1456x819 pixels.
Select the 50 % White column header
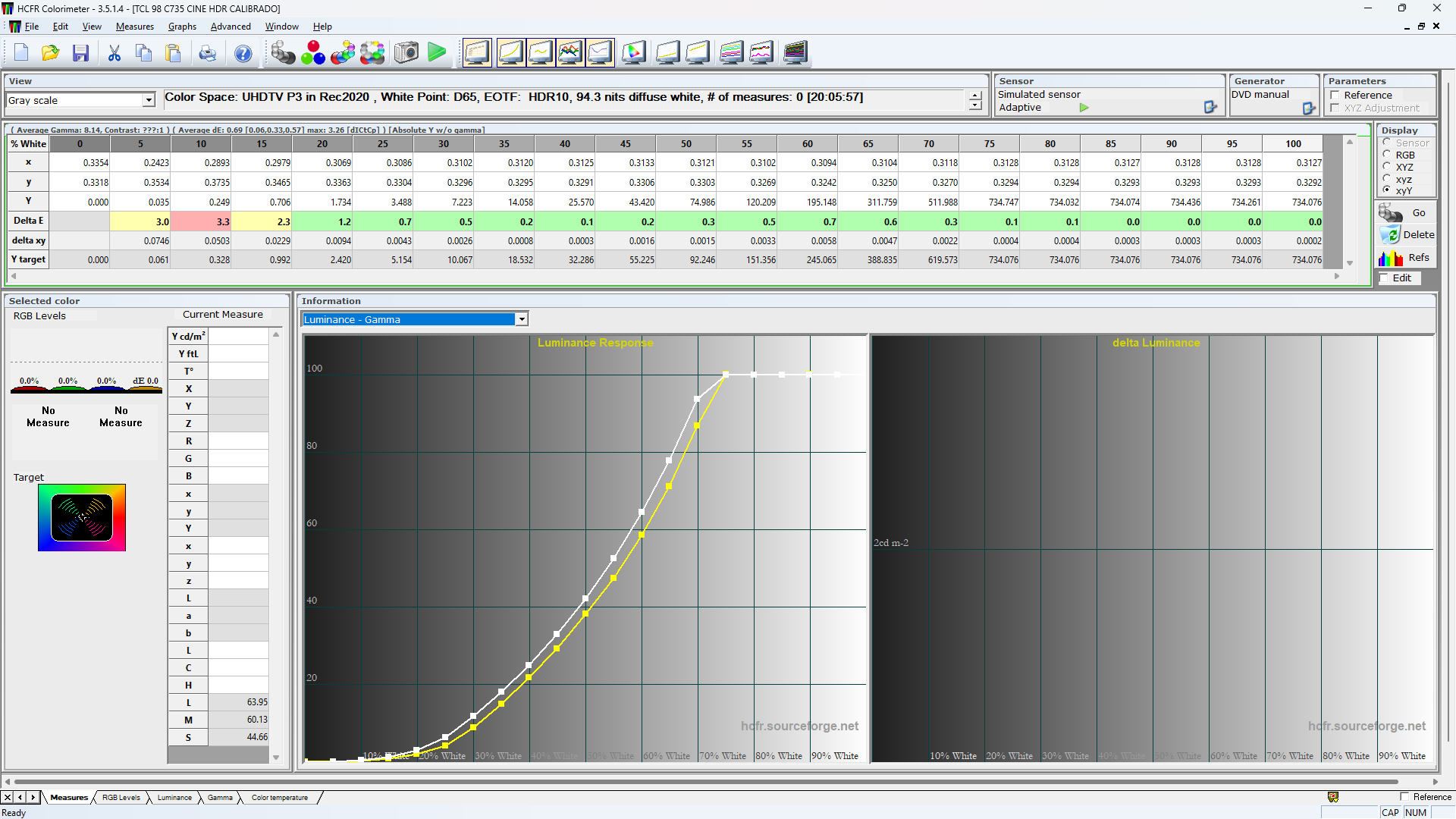coord(686,144)
